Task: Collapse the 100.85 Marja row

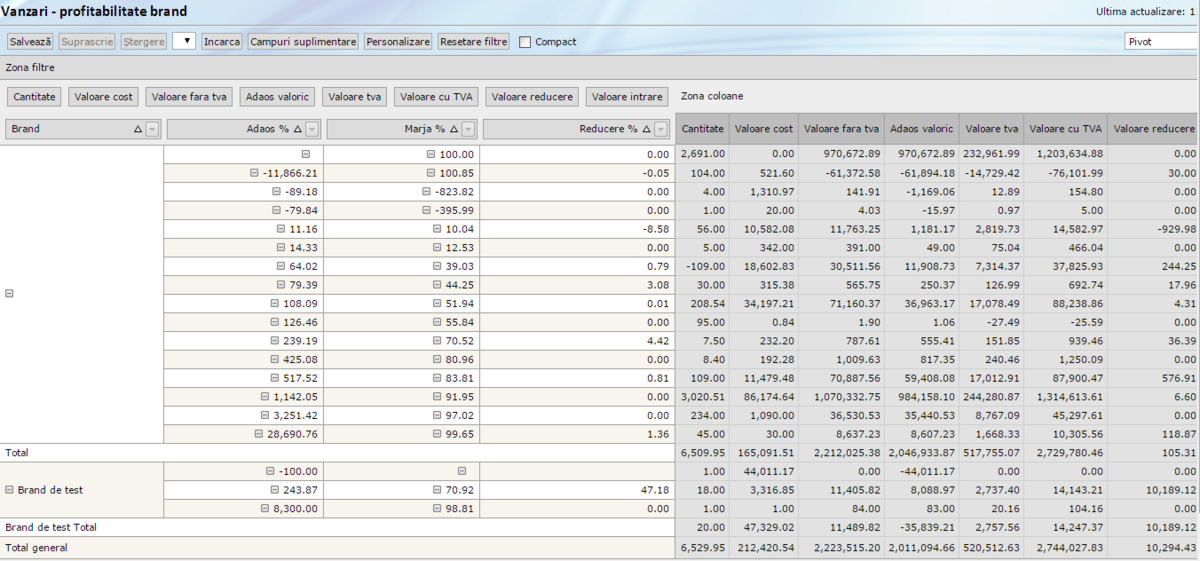Action: click(431, 173)
